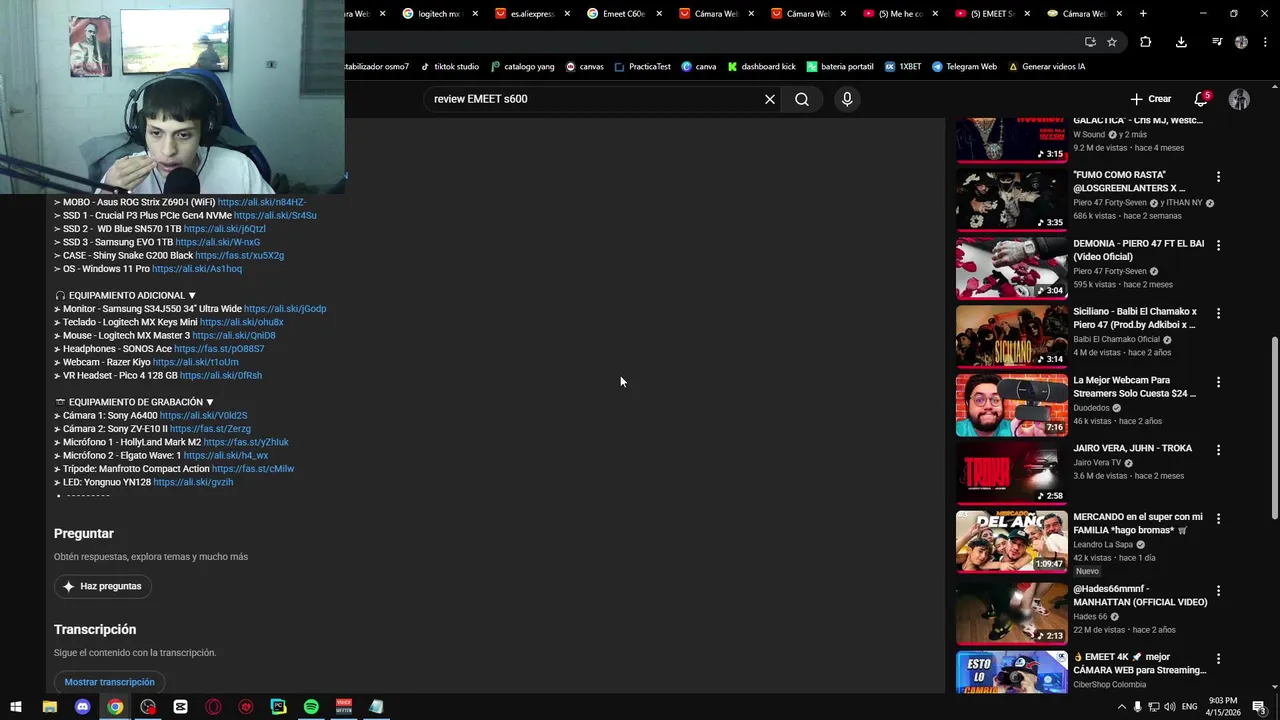Open options for FUMO COMO RASTA video
1280x720 pixels.
point(1218,177)
